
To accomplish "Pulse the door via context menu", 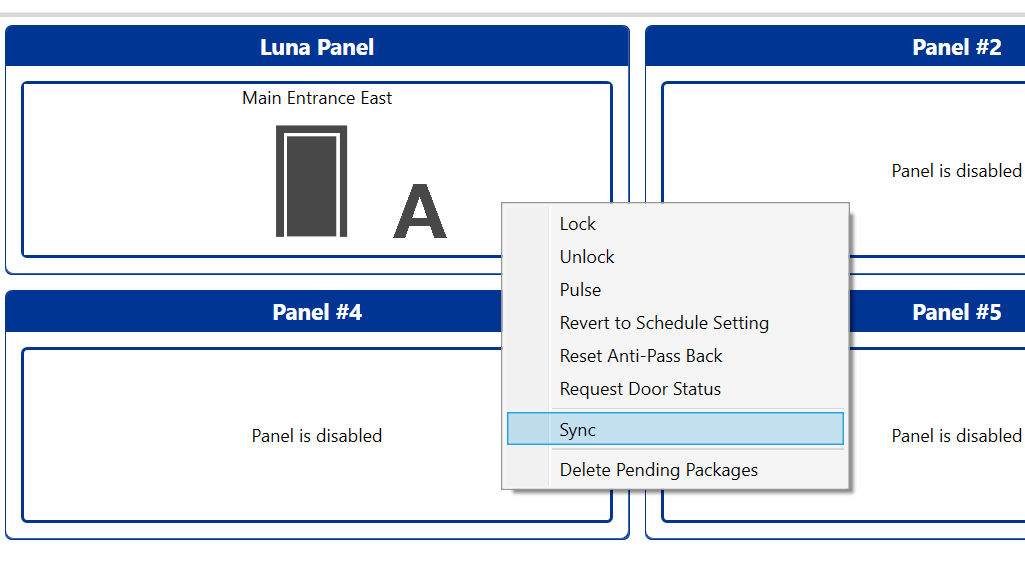I will point(580,290).
